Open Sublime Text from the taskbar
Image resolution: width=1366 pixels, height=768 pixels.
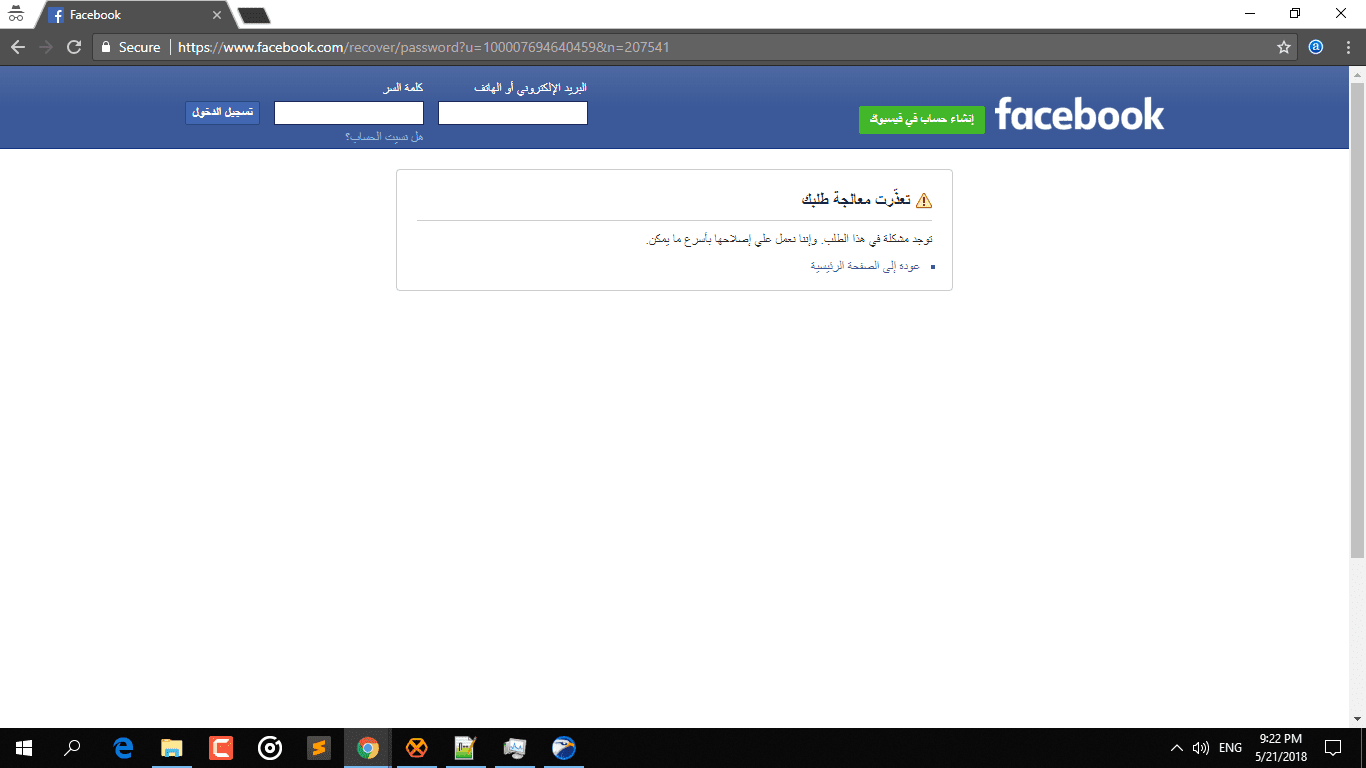tap(319, 748)
